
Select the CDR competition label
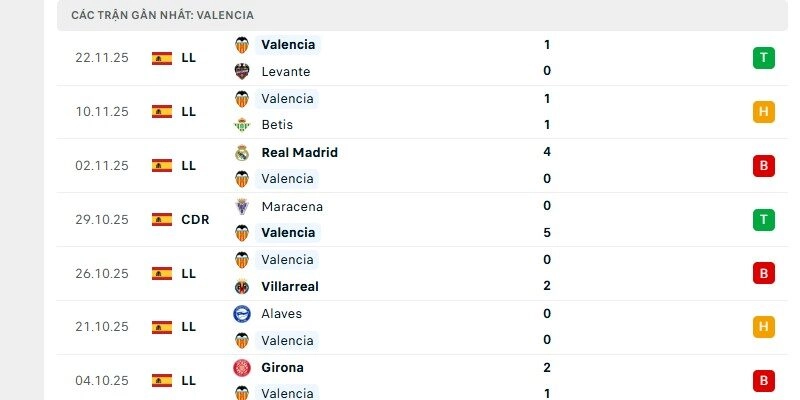(195, 219)
